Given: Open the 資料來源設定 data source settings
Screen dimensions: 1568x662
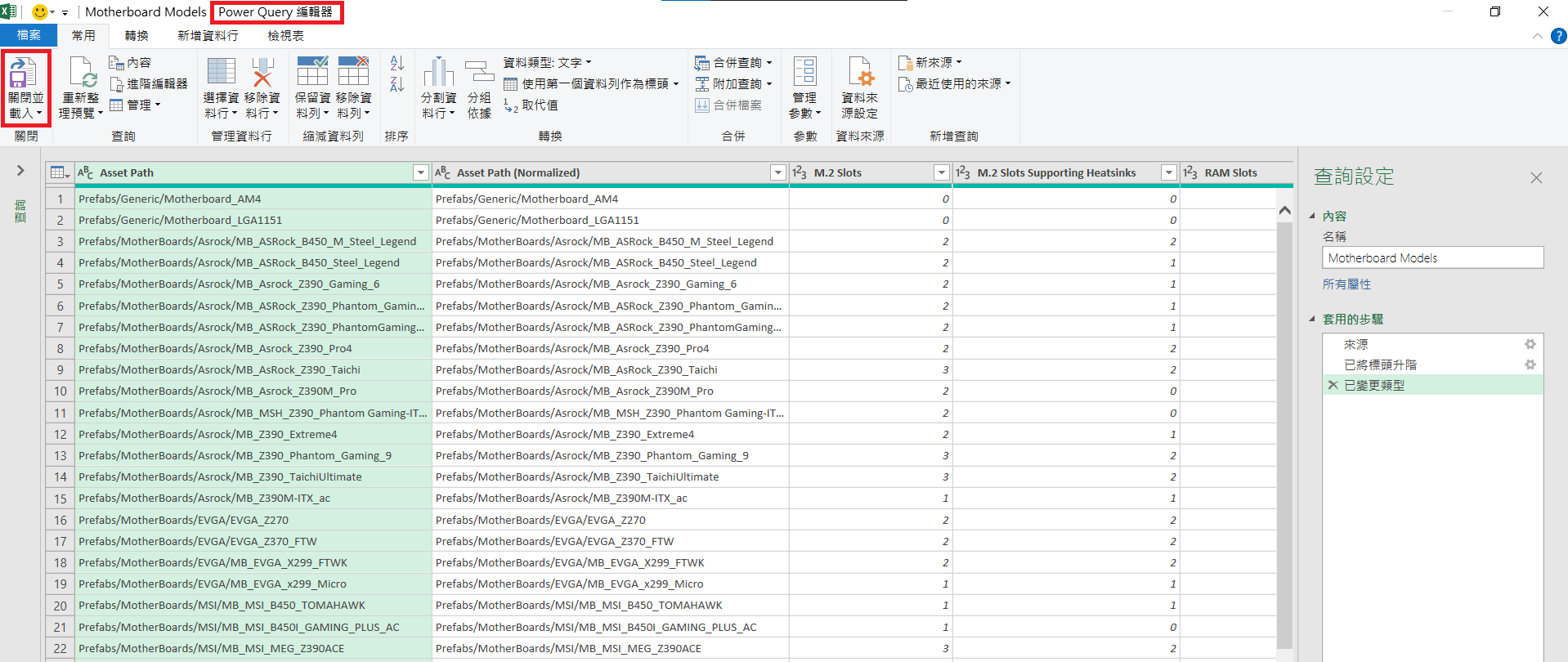Looking at the screenshot, I should (860, 73).
